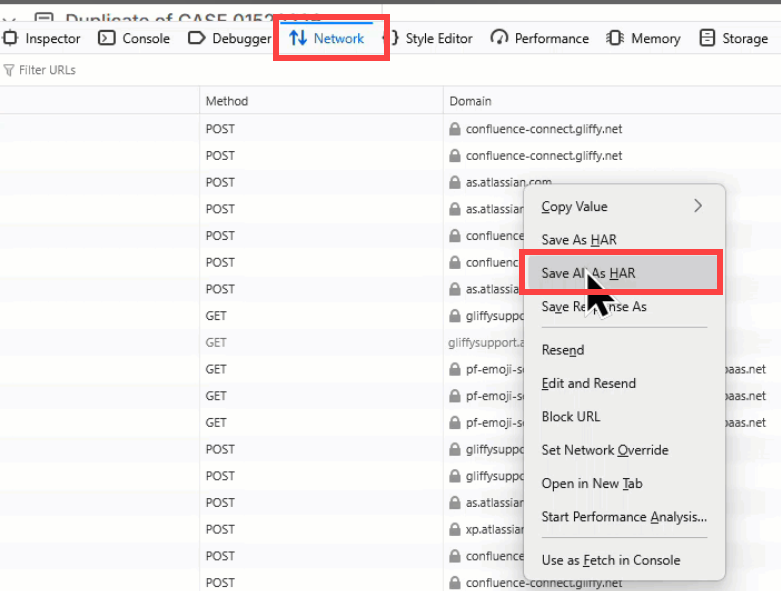The height and width of the screenshot is (591, 781).
Task: Select the Network tab
Action: pyautogui.click(x=327, y=39)
